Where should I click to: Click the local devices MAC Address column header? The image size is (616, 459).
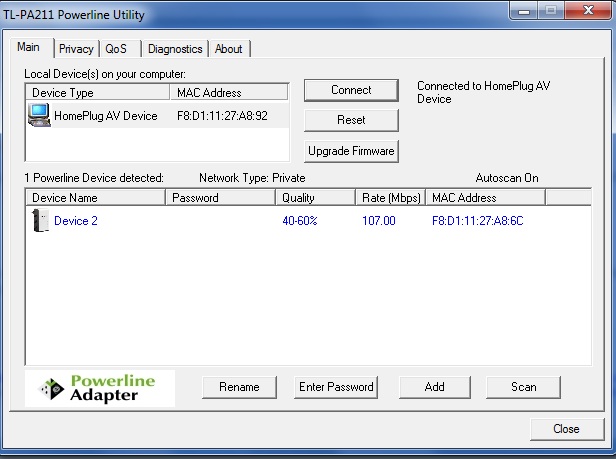pos(229,93)
